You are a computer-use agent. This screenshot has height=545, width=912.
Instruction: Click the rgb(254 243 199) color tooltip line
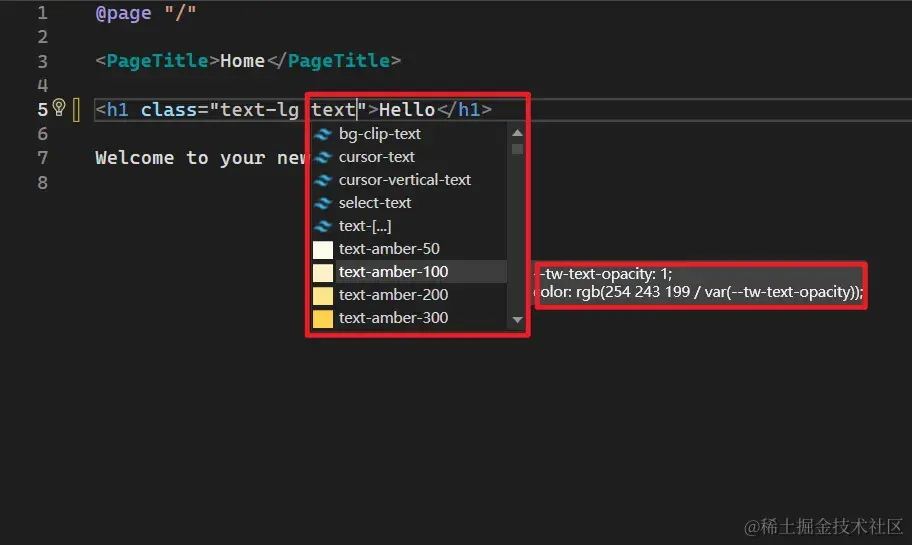coord(699,292)
